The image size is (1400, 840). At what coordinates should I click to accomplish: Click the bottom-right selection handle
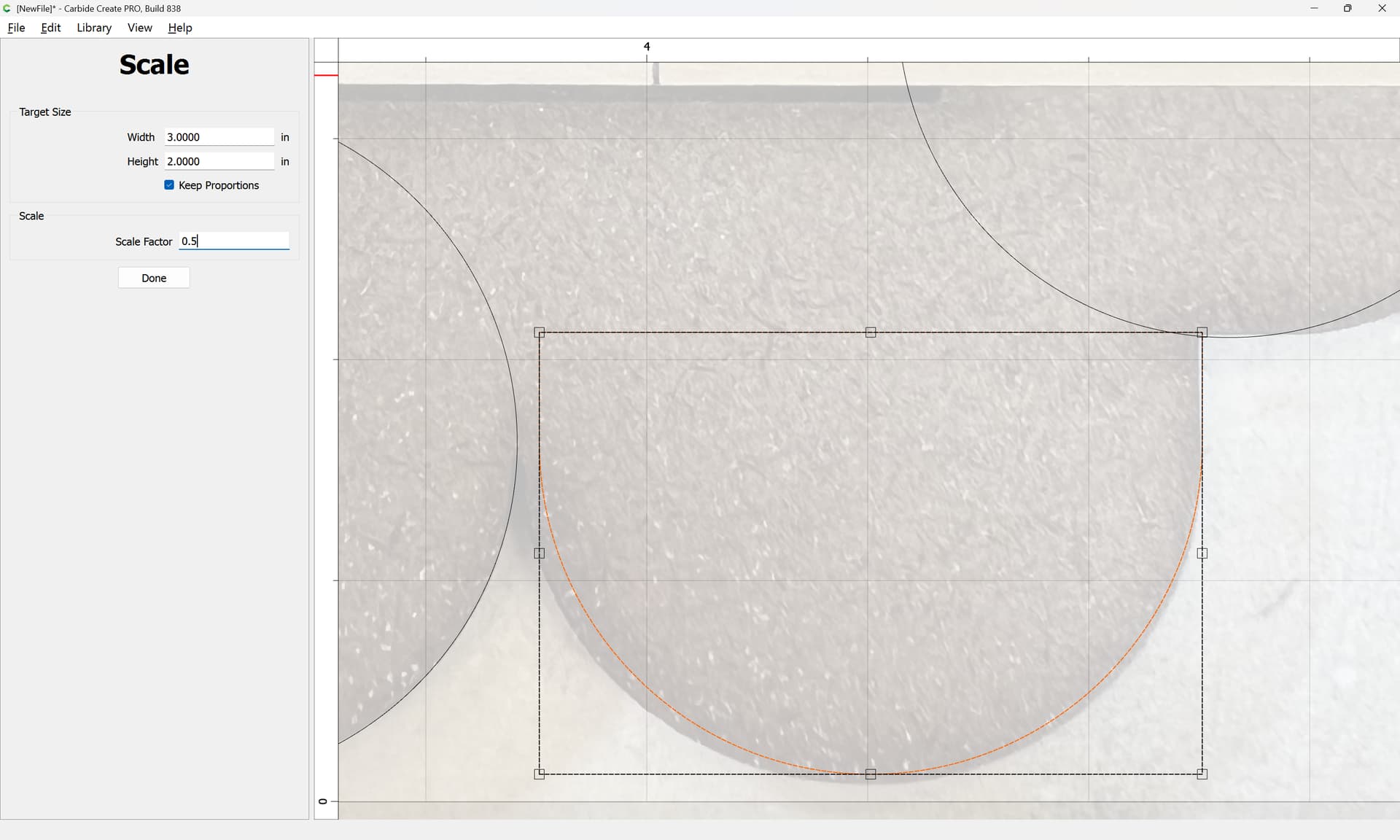pyautogui.click(x=1202, y=774)
